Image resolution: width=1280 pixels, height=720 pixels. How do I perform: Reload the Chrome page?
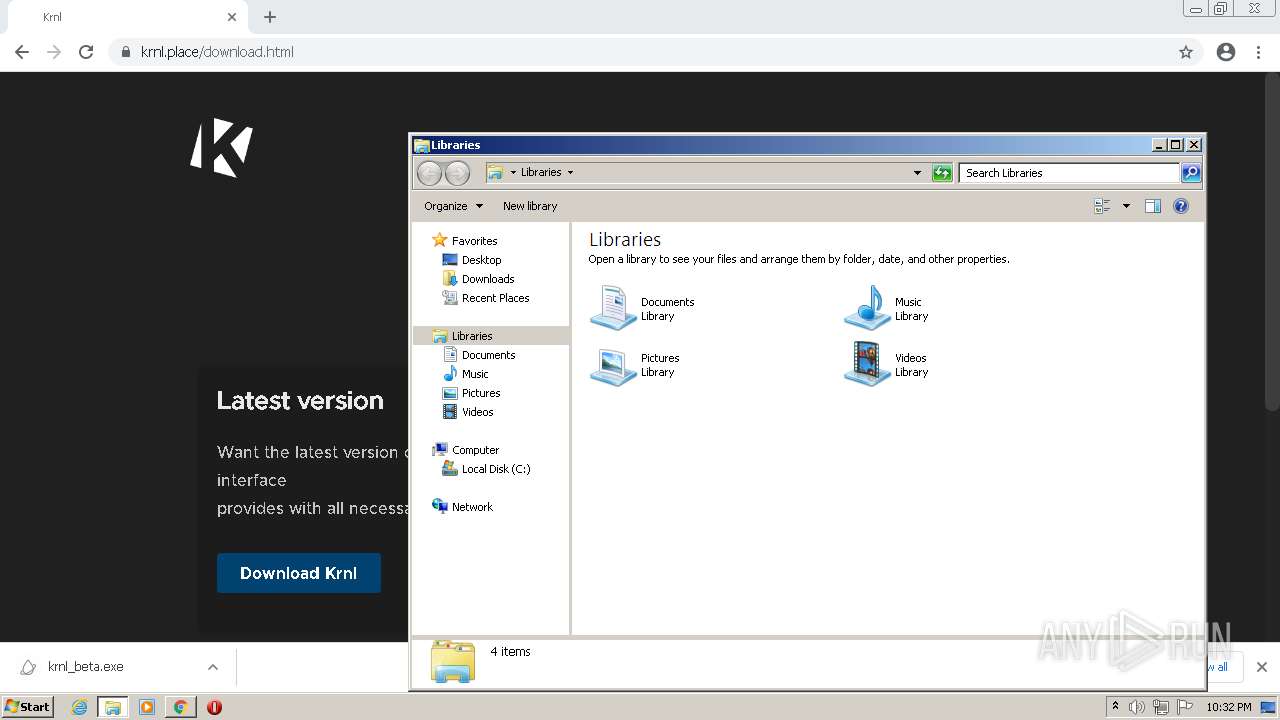click(x=86, y=52)
